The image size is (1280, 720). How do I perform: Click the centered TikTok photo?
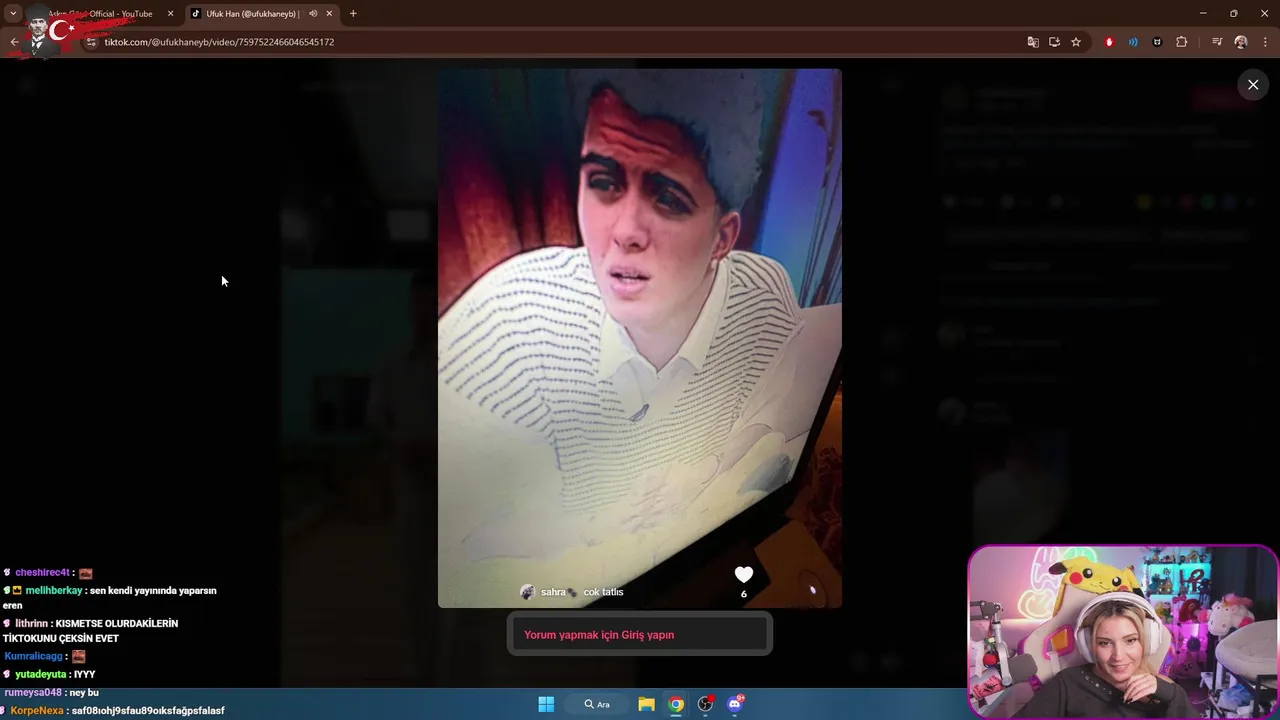(x=640, y=338)
